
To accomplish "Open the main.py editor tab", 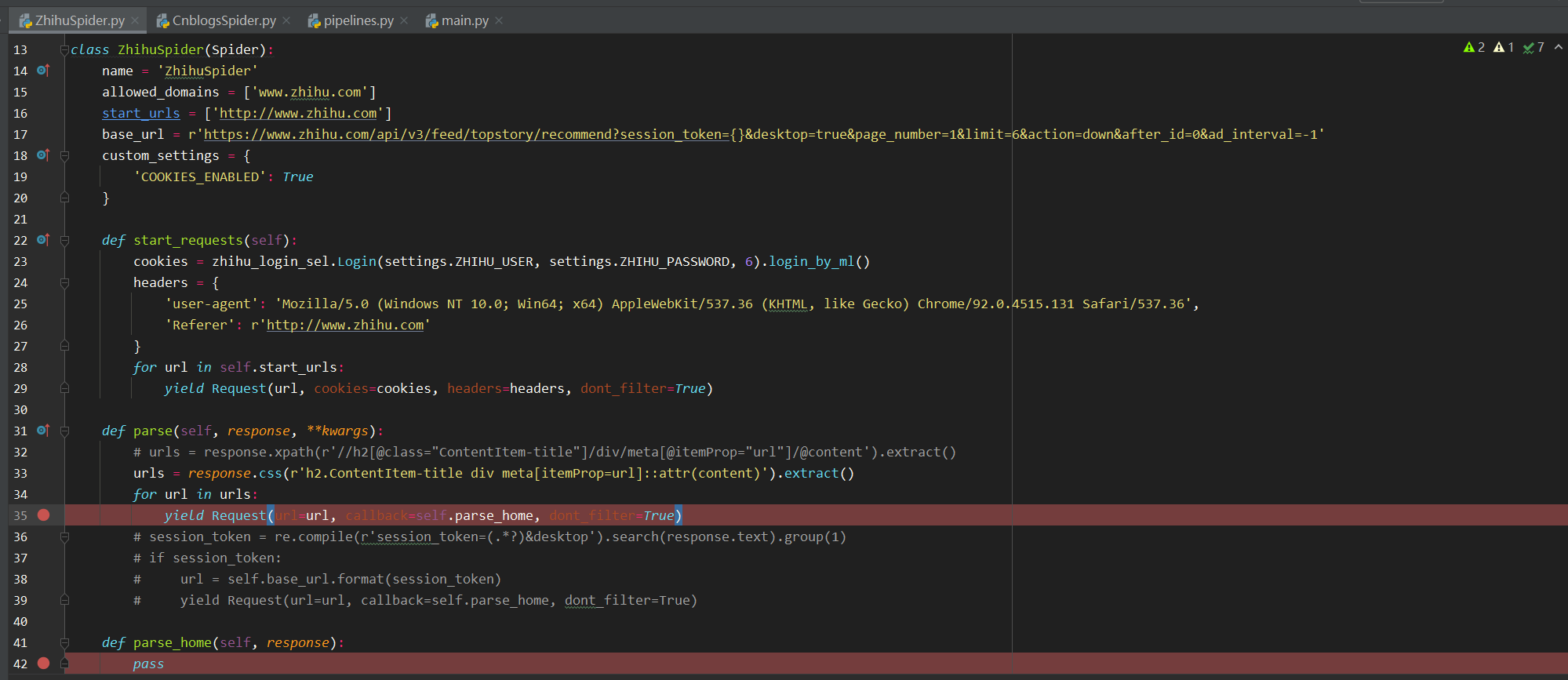I will coord(464,20).
